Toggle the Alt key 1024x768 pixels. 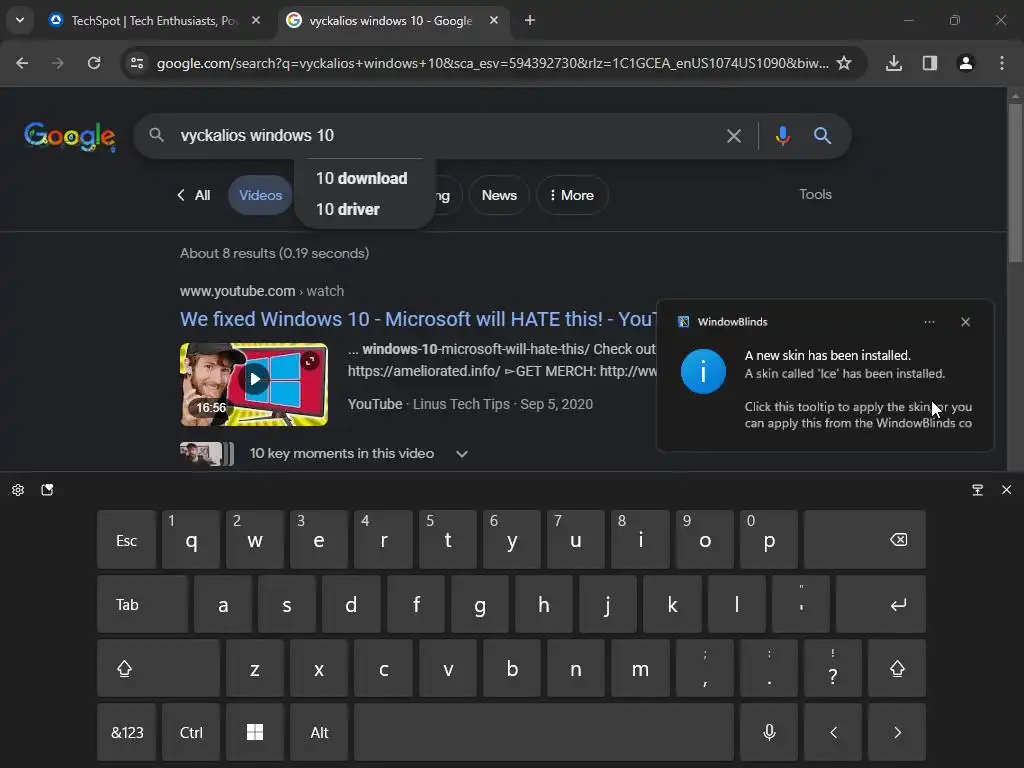click(319, 732)
